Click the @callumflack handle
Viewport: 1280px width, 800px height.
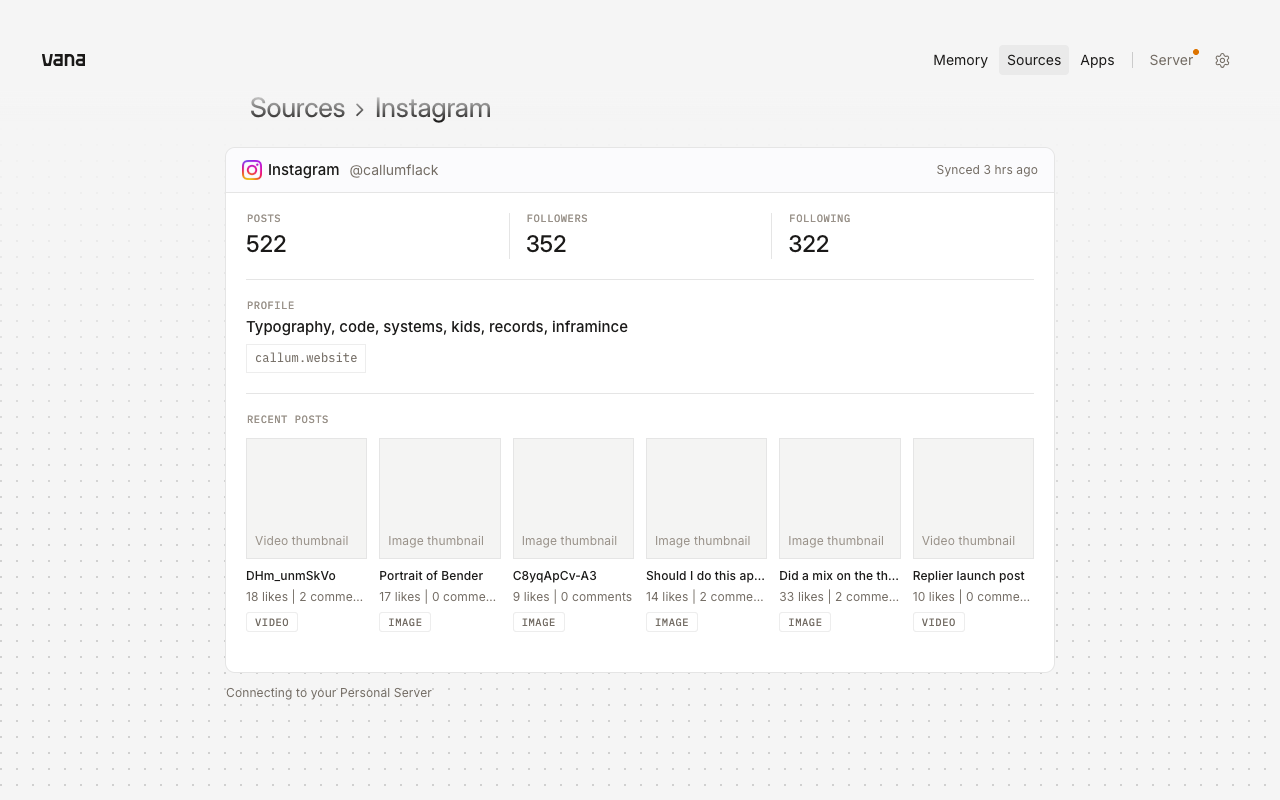click(x=394, y=170)
